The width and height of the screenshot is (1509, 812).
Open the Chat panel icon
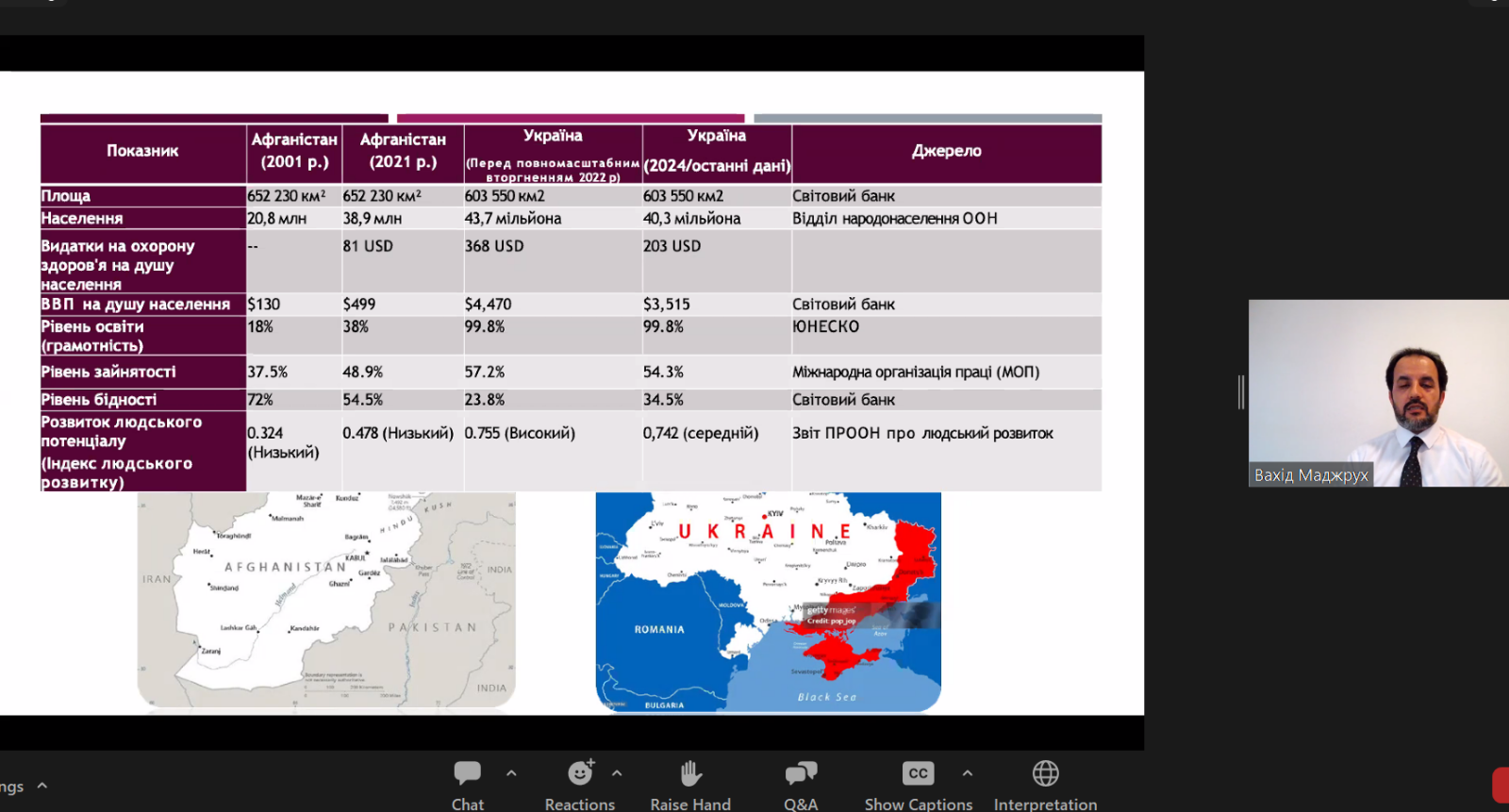467,774
